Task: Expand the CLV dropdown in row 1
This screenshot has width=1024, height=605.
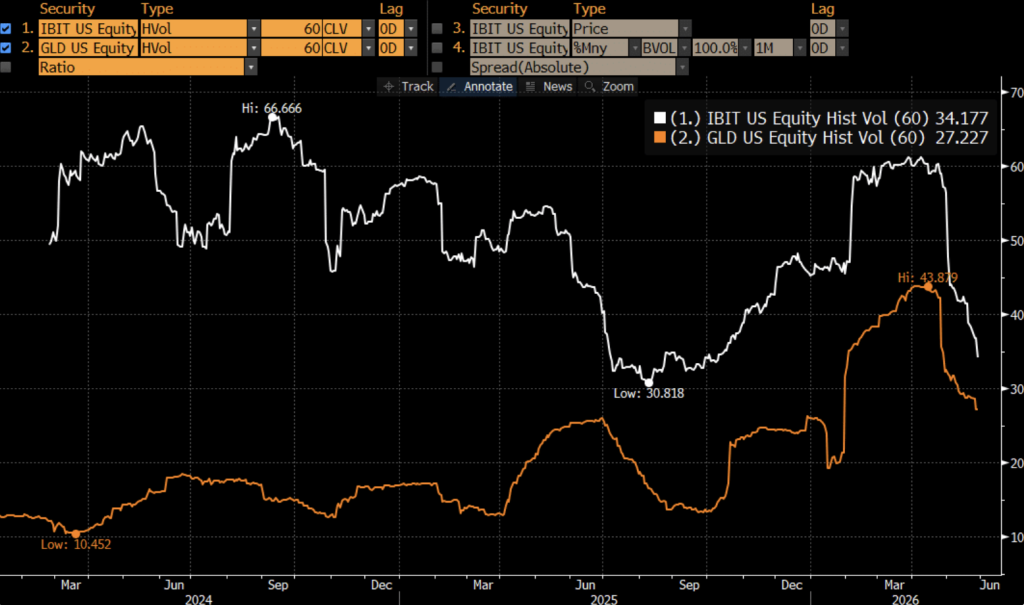Action: (x=368, y=29)
